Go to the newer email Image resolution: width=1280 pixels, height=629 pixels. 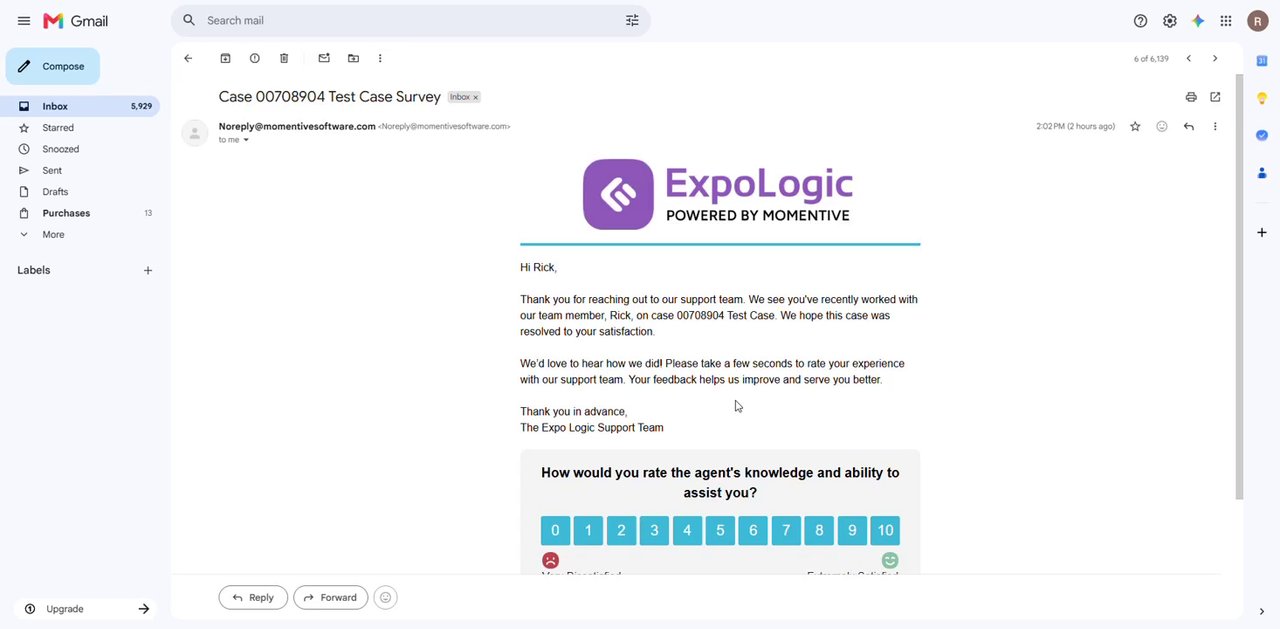(1189, 58)
